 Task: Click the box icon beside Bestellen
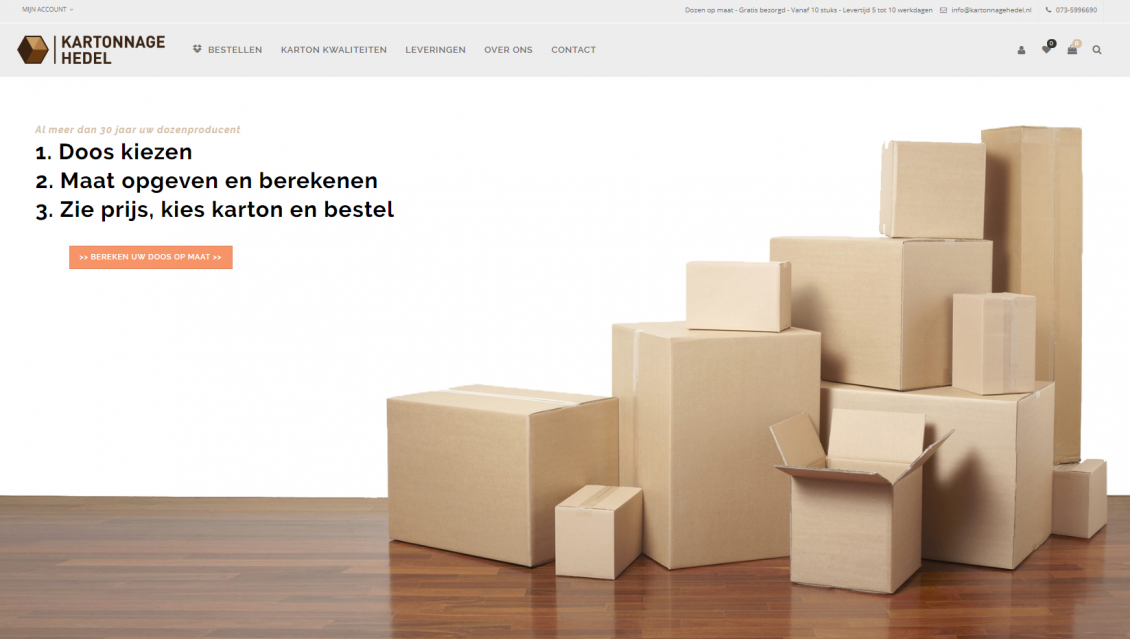[197, 49]
